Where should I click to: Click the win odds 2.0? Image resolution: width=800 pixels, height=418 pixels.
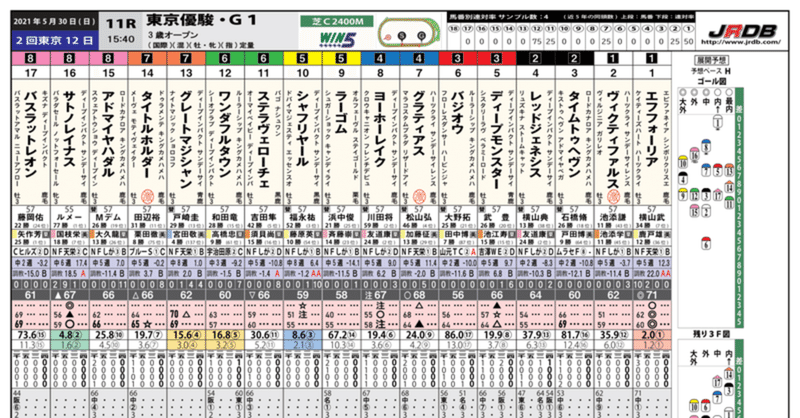[647, 335]
